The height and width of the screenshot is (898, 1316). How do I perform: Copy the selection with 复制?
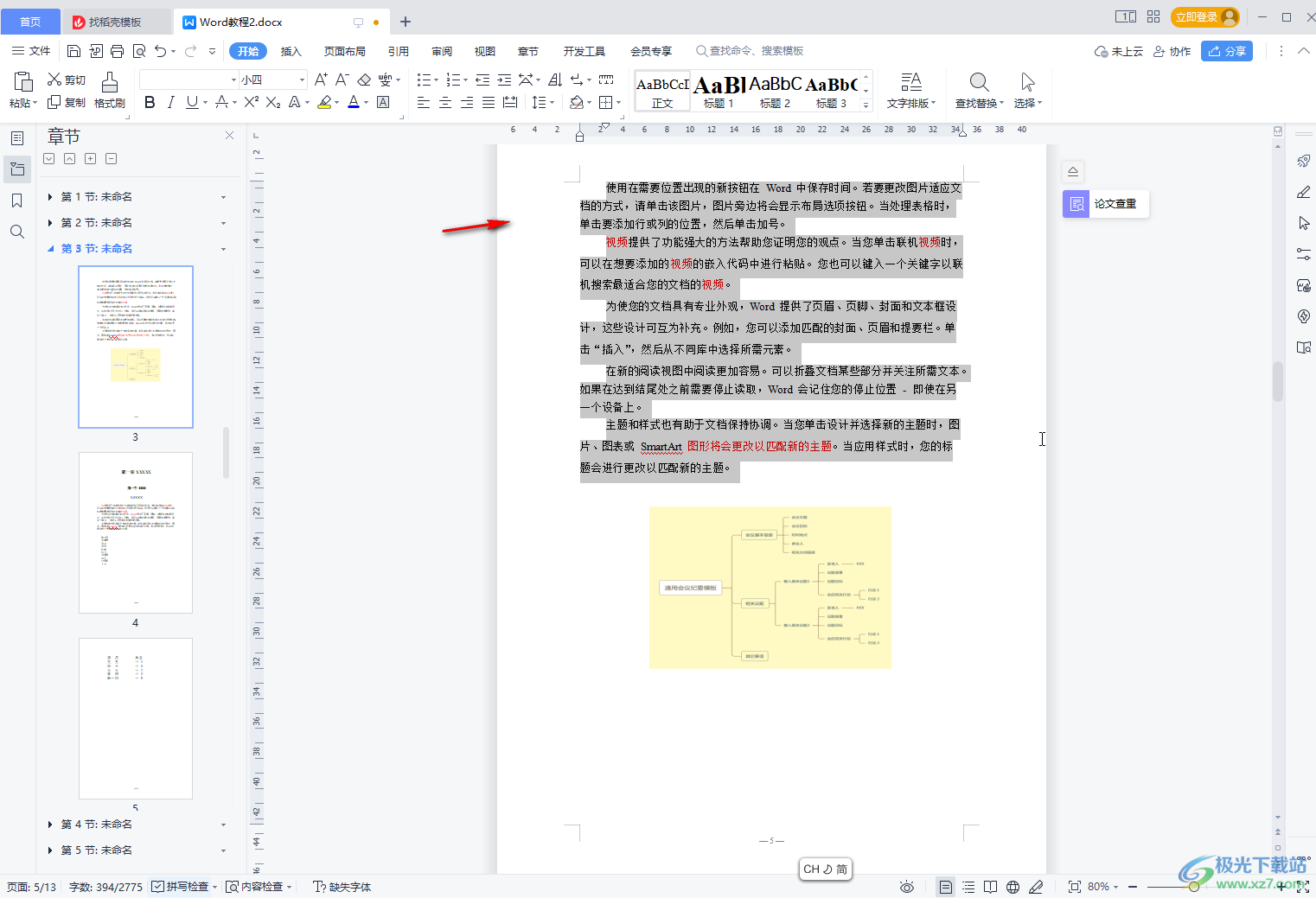tap(67, 102)
